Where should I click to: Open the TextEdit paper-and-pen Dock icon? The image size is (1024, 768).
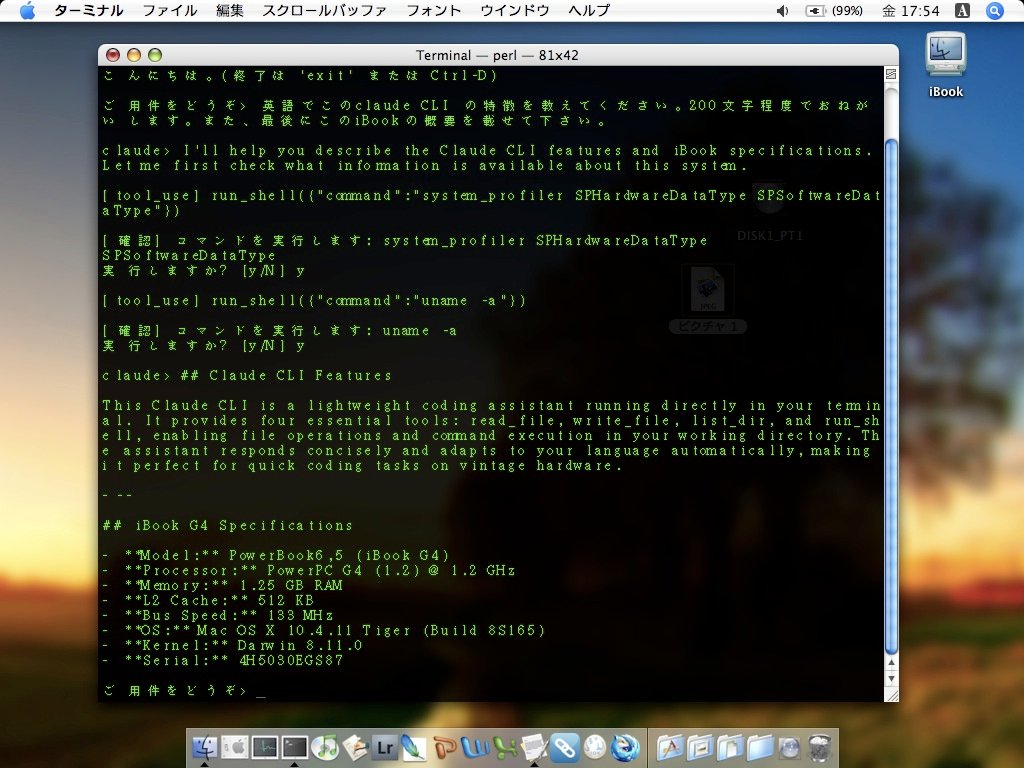pos(534,747)
